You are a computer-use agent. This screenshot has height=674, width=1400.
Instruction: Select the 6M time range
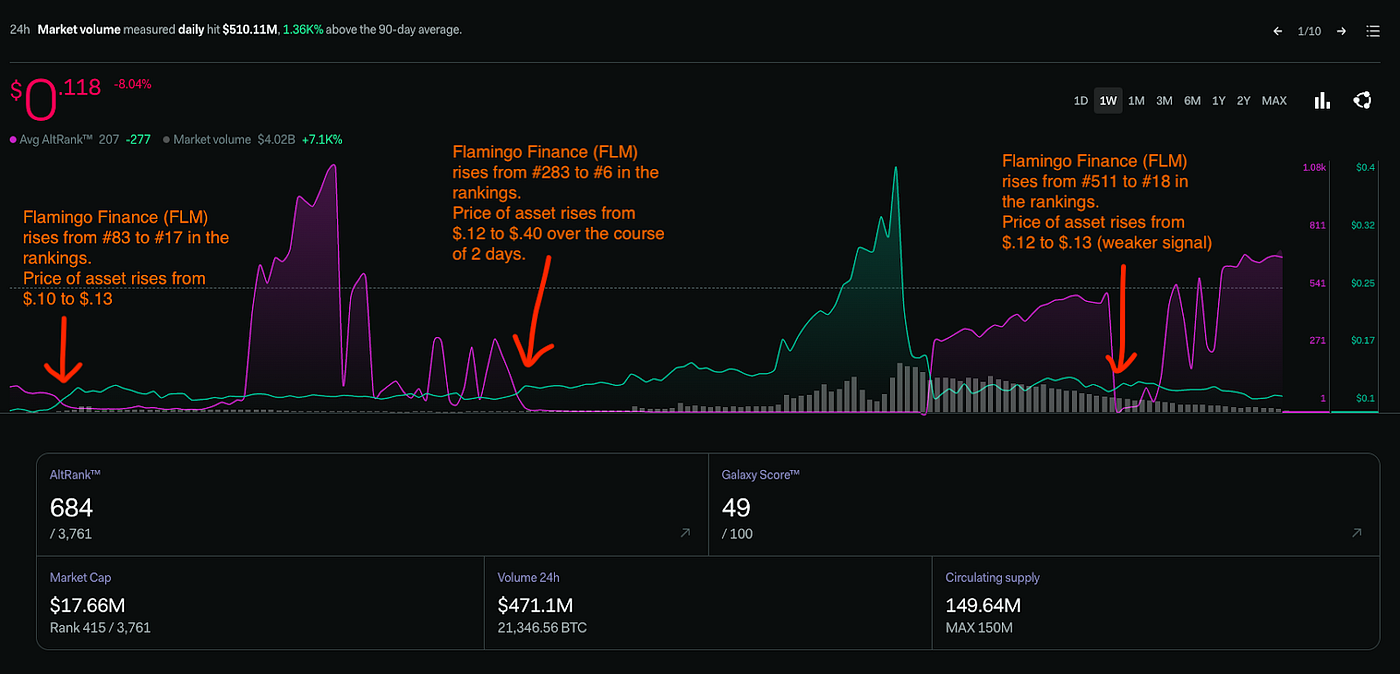click(x=1192, y=101)
